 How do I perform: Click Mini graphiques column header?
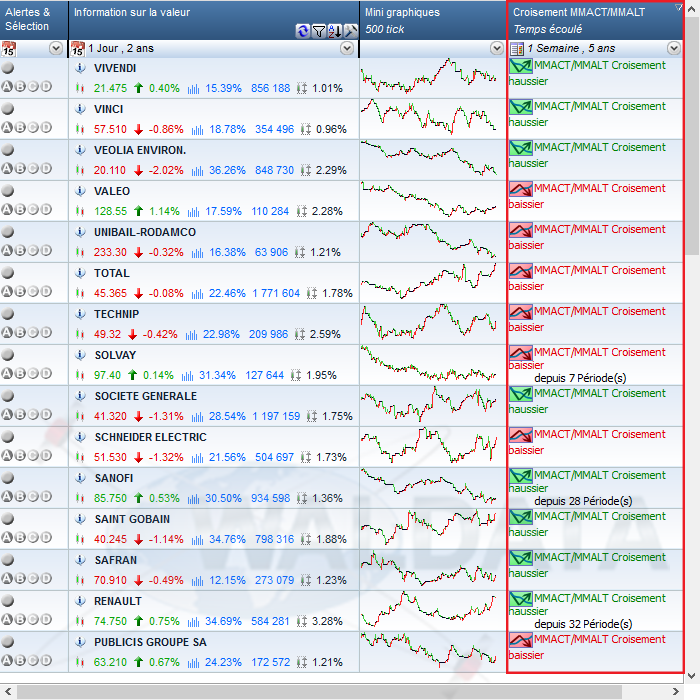[433, 20]
